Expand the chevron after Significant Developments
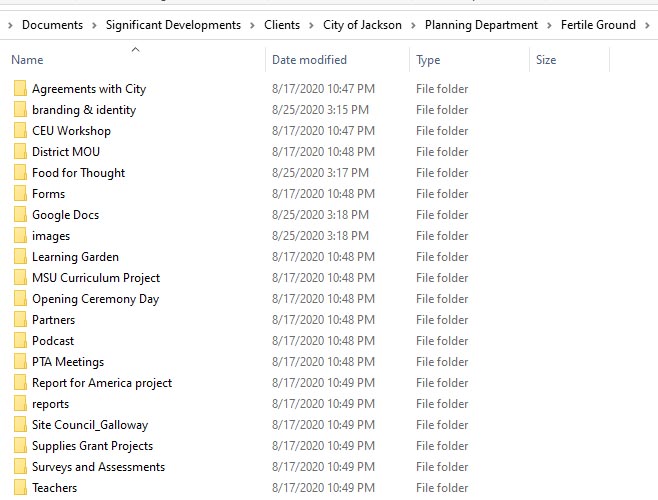 pyautogui.click(x=252, y=26)
